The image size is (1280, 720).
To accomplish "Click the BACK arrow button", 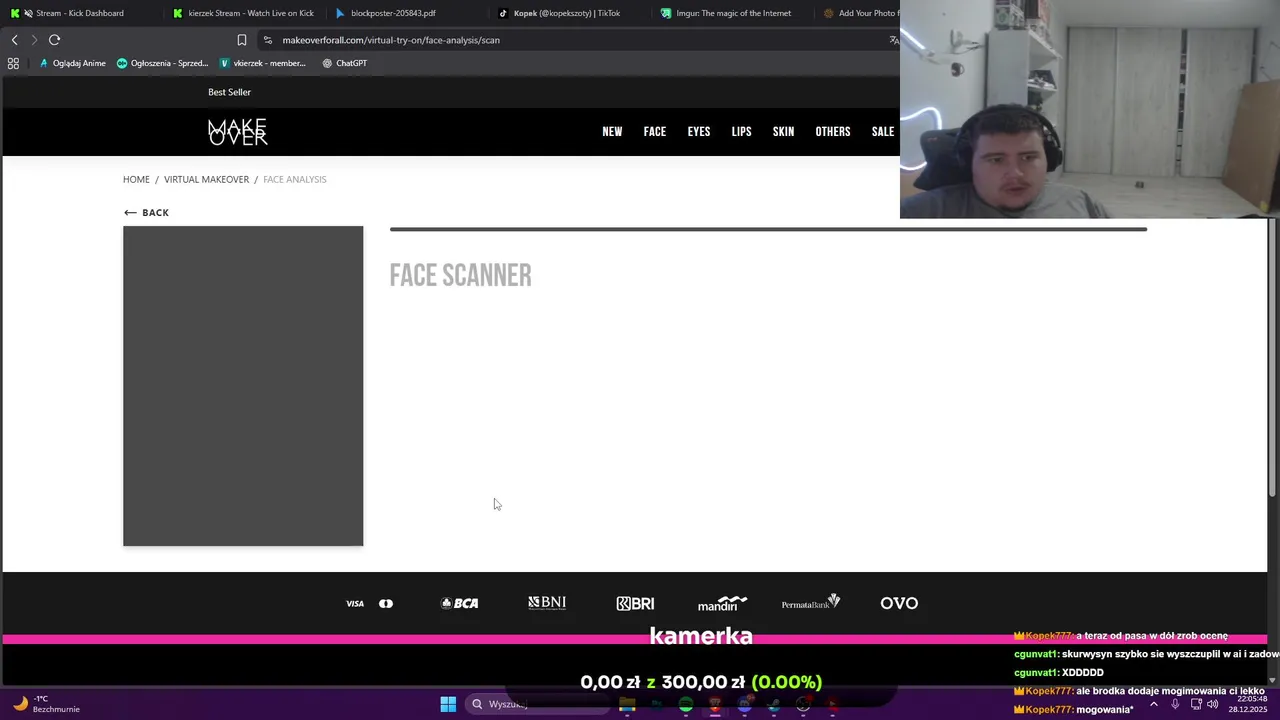I will [x=146, y=212].
